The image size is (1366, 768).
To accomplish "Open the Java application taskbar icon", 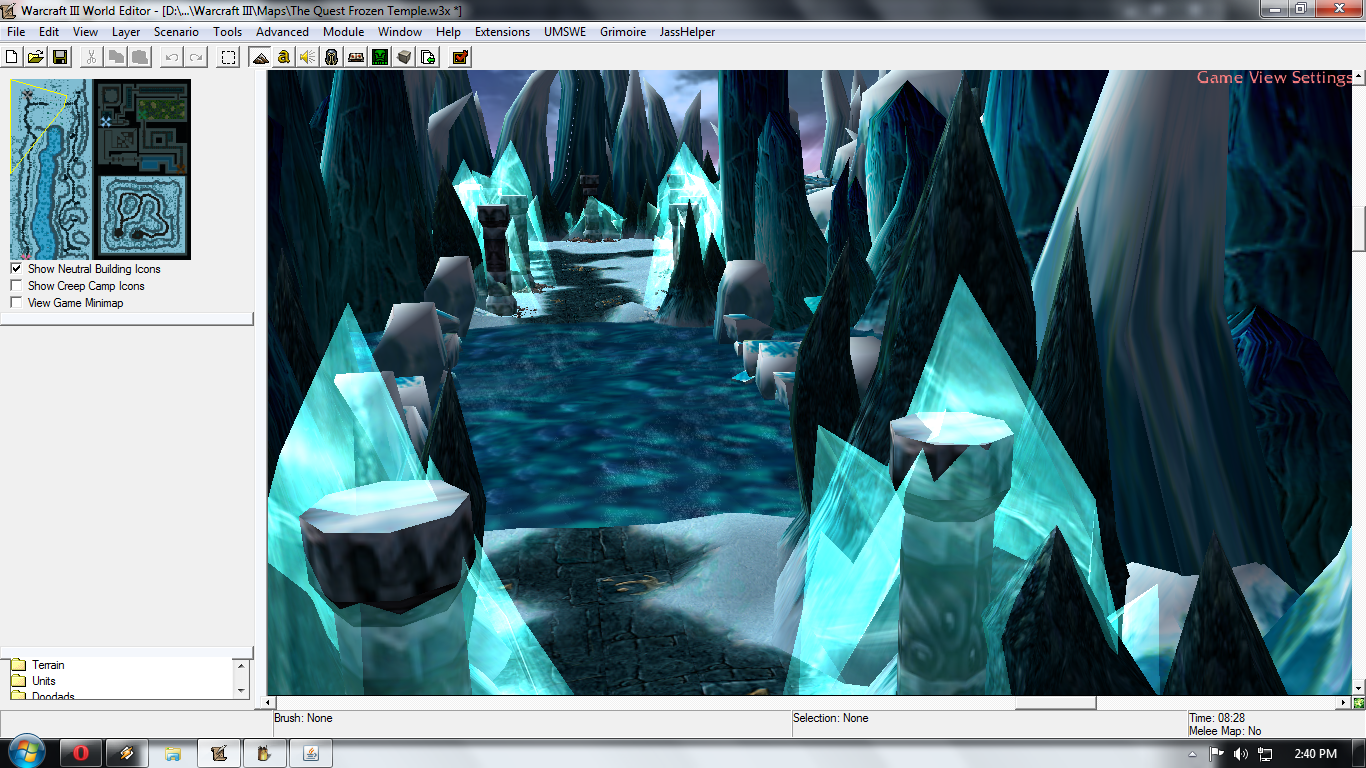I will pyautogui.click(x=311, y=753).
